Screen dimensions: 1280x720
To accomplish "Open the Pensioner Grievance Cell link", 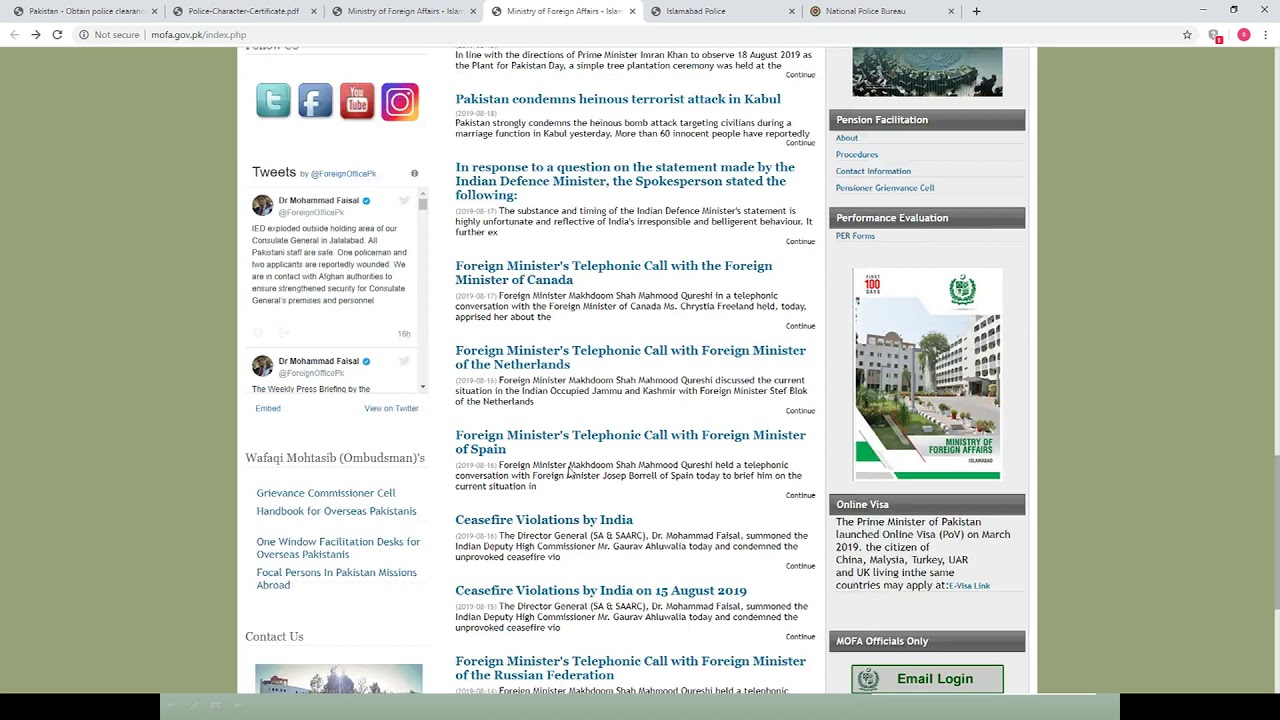I will [x=885, y=188].
